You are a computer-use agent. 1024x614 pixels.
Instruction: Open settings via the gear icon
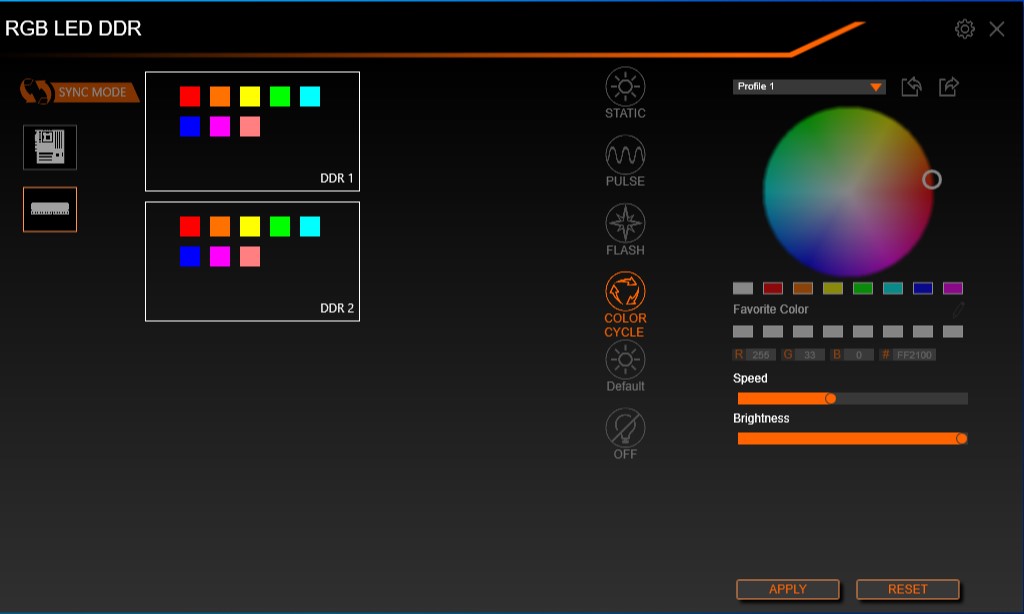coord(965,29)
